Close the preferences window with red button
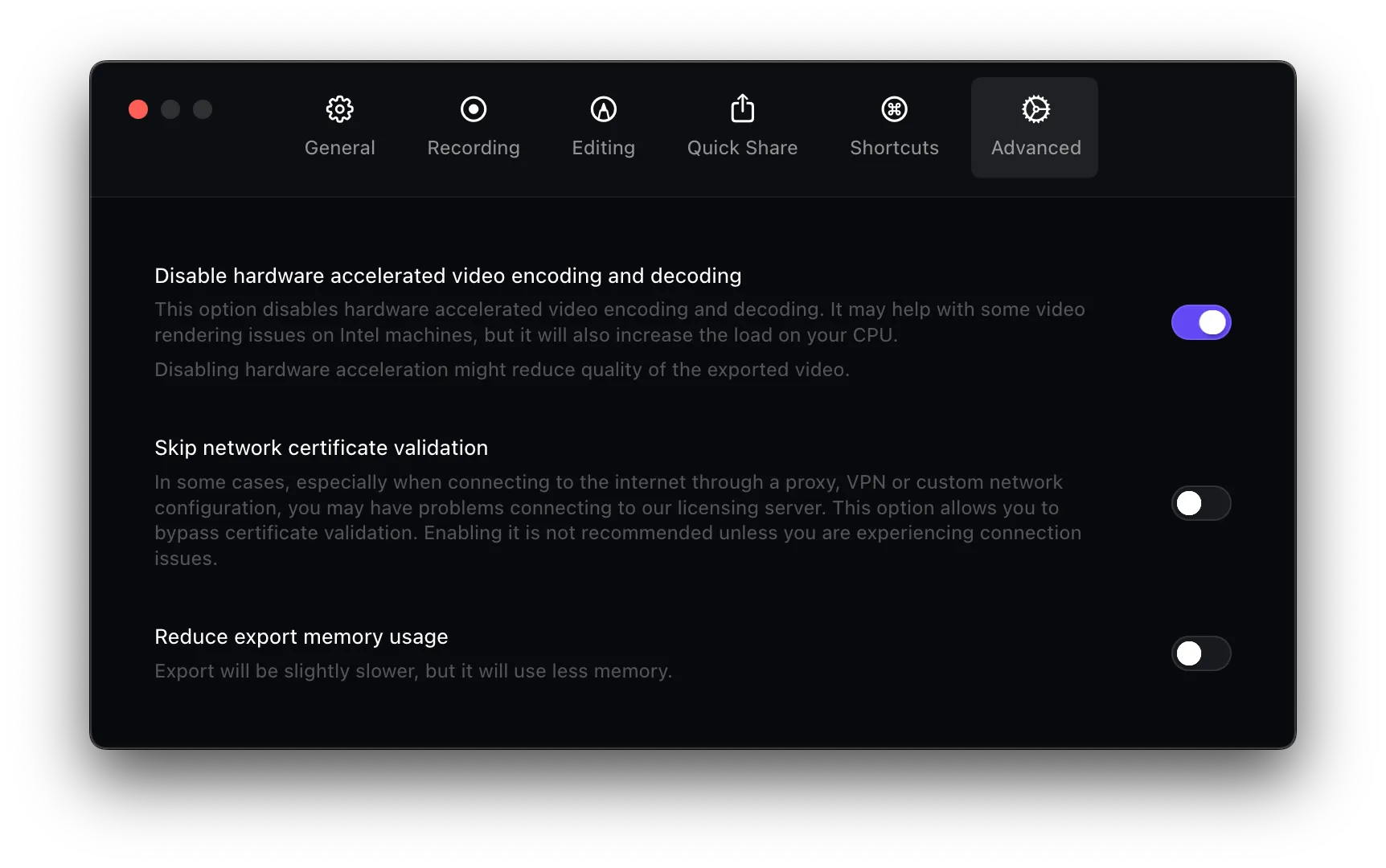The image size is (1386, 868). (x=138, y=109)
